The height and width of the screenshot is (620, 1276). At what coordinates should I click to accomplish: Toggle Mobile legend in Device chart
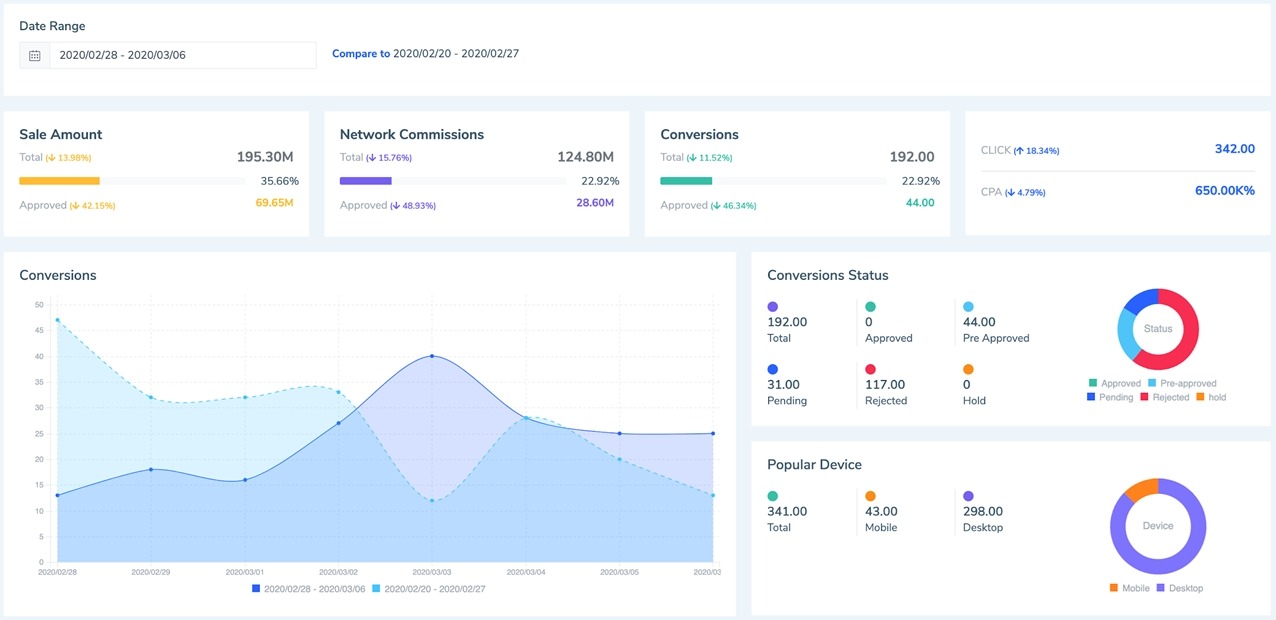1128,588
